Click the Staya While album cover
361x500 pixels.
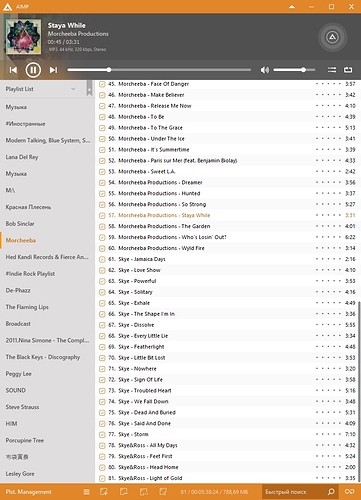[23, 36]
